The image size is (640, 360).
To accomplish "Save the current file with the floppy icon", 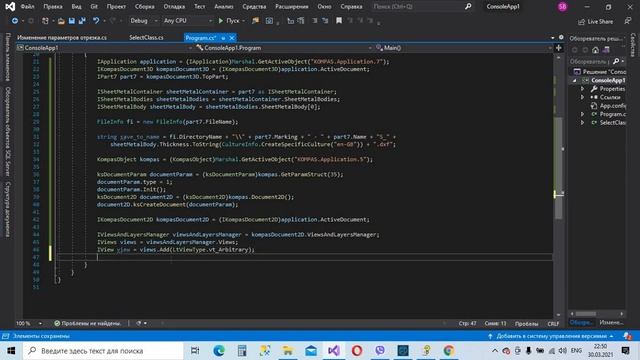I will tap(71, 20).
